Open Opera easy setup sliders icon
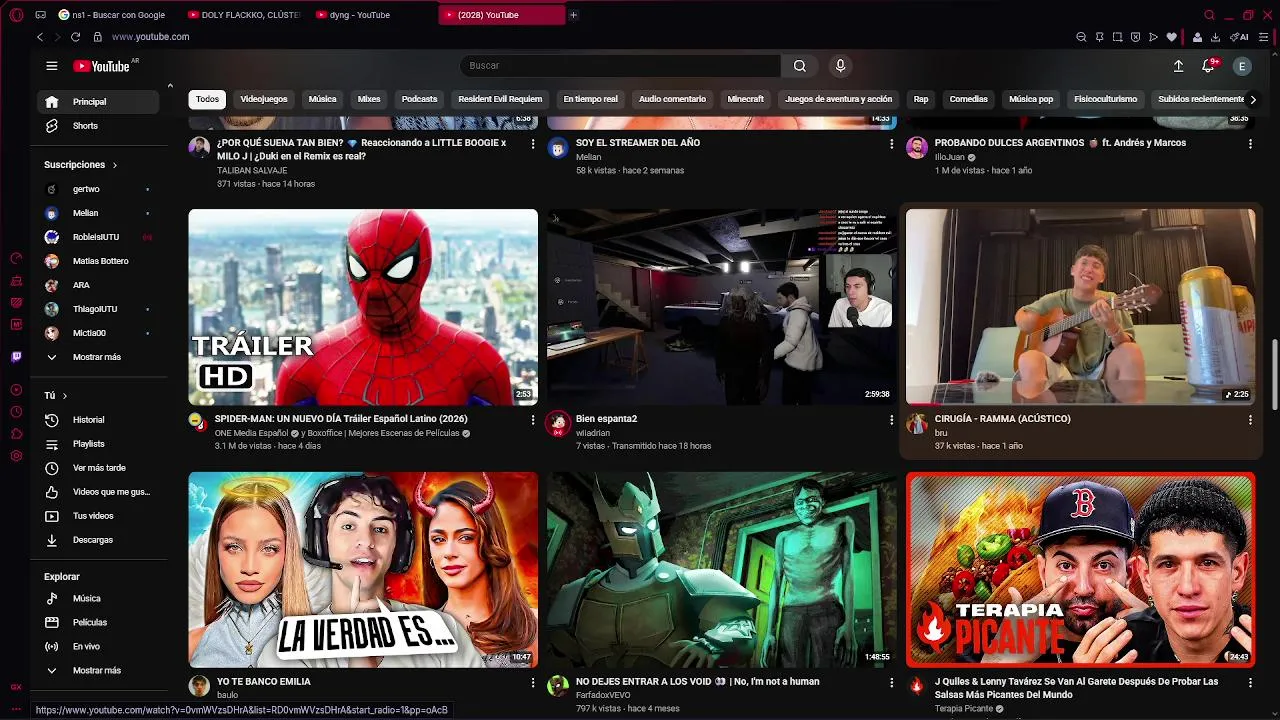 pyautogui.click(x=1264, y=37)
